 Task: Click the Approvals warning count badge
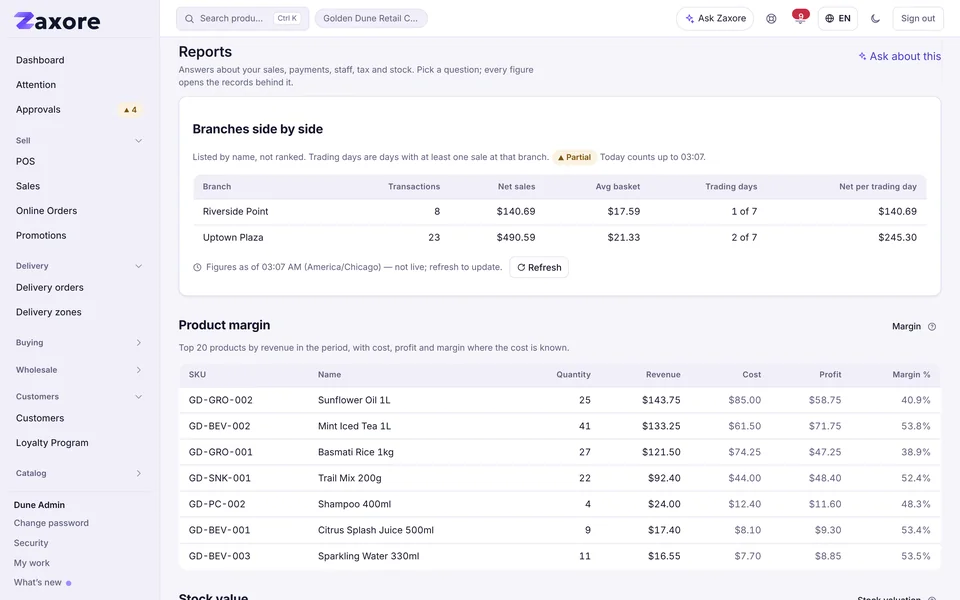click(x=130, y=110)
